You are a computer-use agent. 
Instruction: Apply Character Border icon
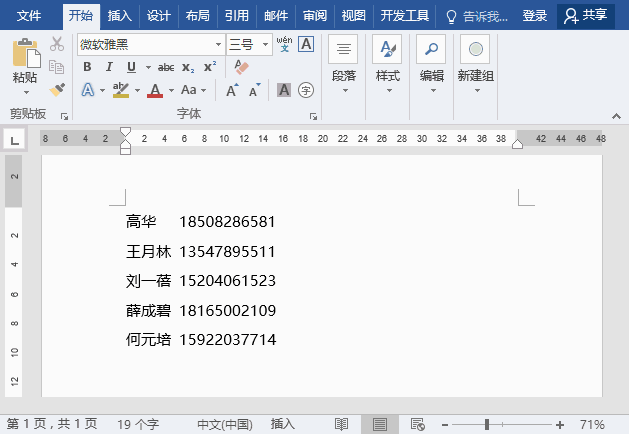click(x=306, y=44)
